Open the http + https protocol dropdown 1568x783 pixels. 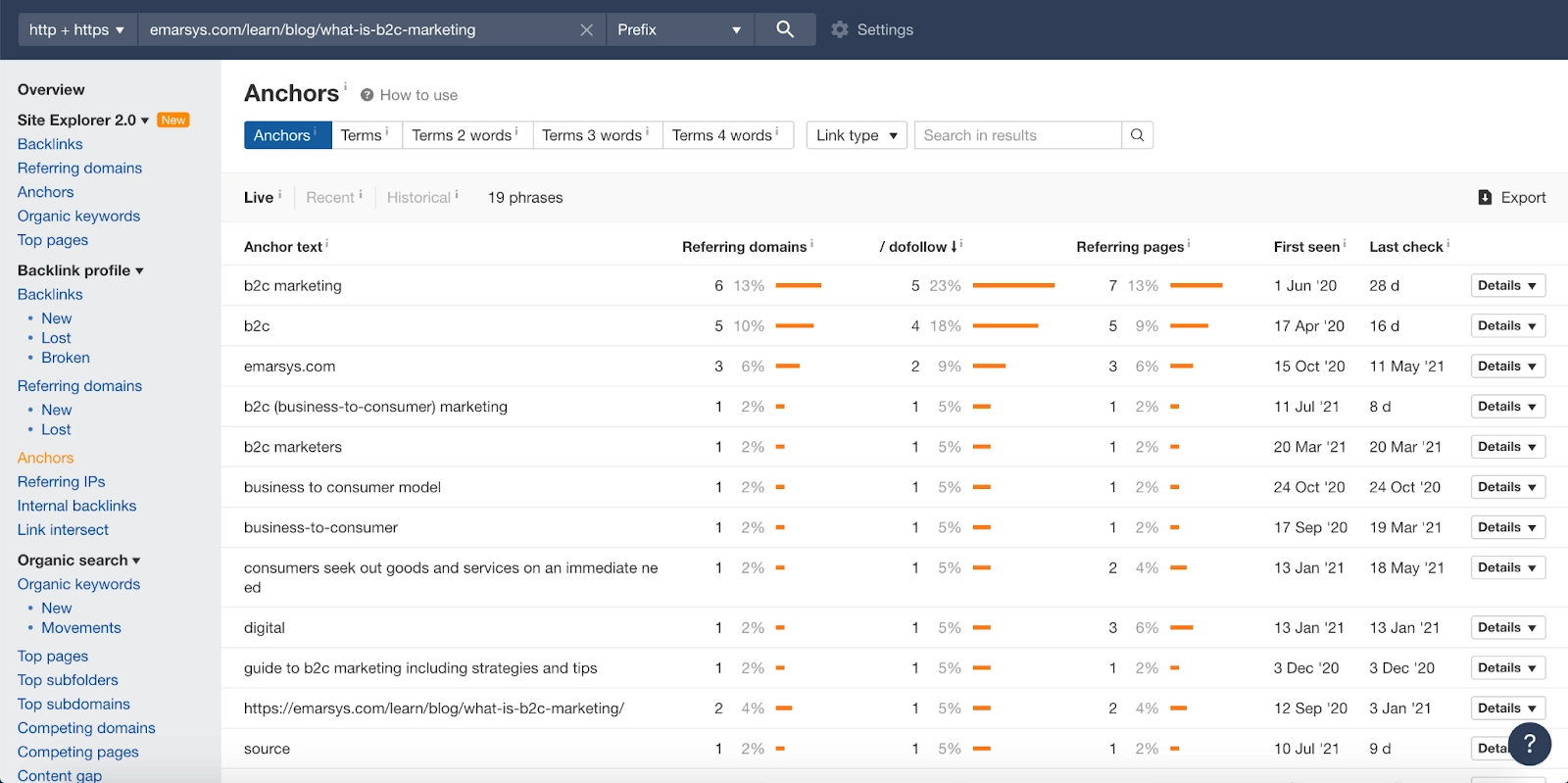(77, 29)
